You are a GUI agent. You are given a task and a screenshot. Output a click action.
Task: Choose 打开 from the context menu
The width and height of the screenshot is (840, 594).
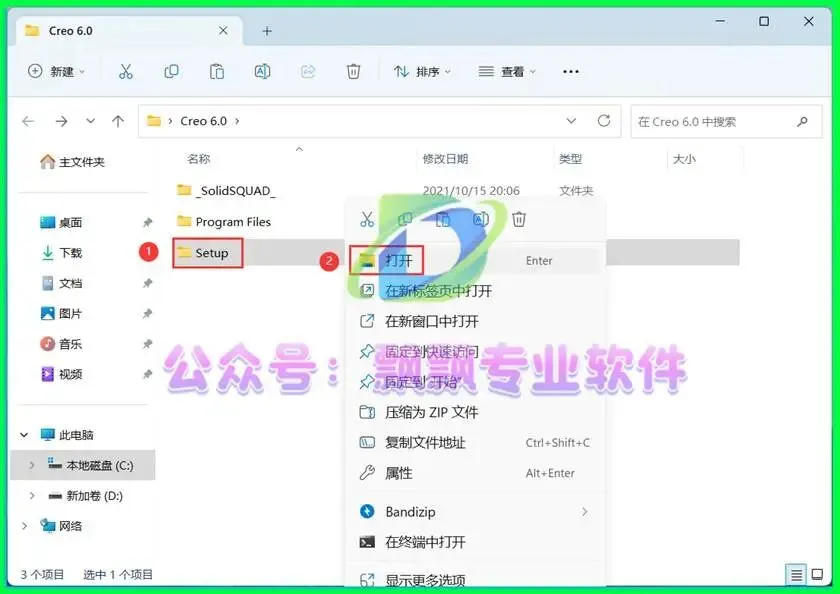475,261
